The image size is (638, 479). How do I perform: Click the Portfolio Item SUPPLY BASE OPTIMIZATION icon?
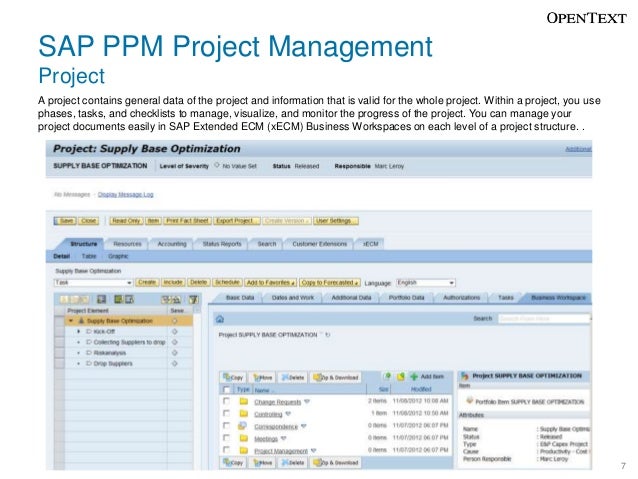(x=470, y=400)
